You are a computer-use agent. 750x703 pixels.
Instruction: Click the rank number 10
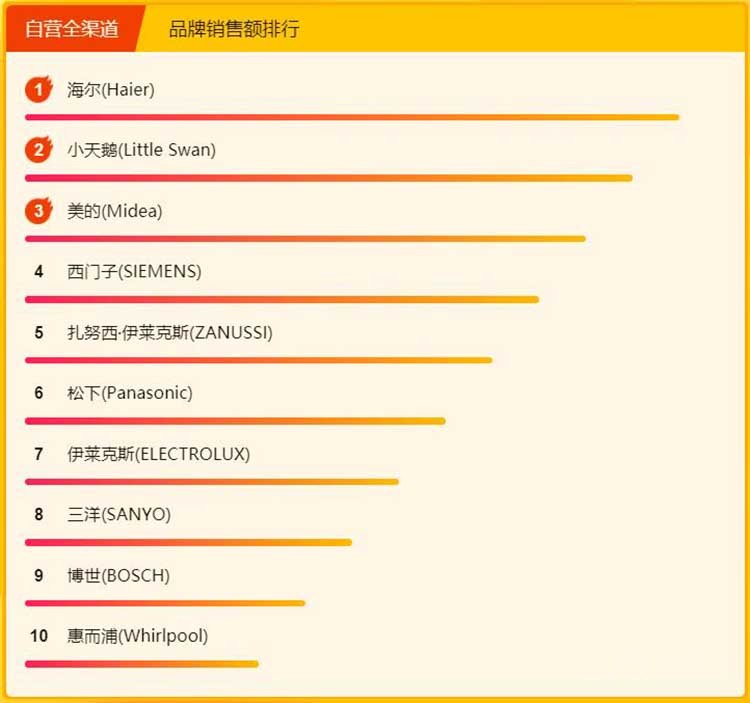pyautogui.click(x=39, y=636)
